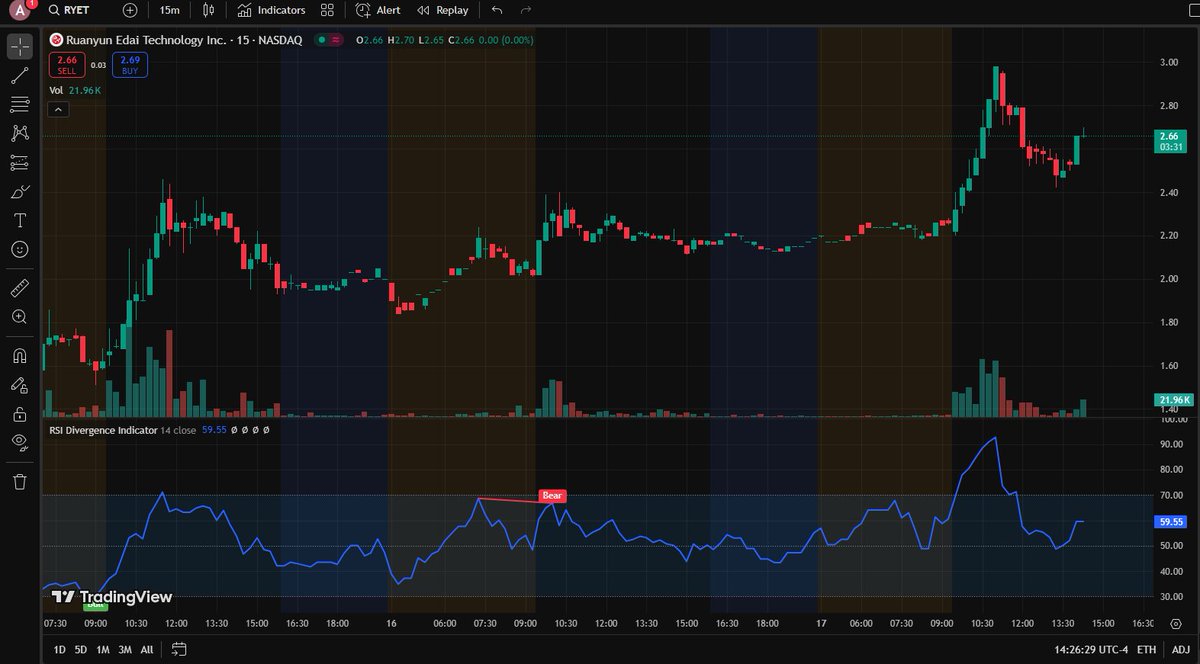1200x664 pixels.
Task: Switch to the 1M date range
Action: click(103, 649)
